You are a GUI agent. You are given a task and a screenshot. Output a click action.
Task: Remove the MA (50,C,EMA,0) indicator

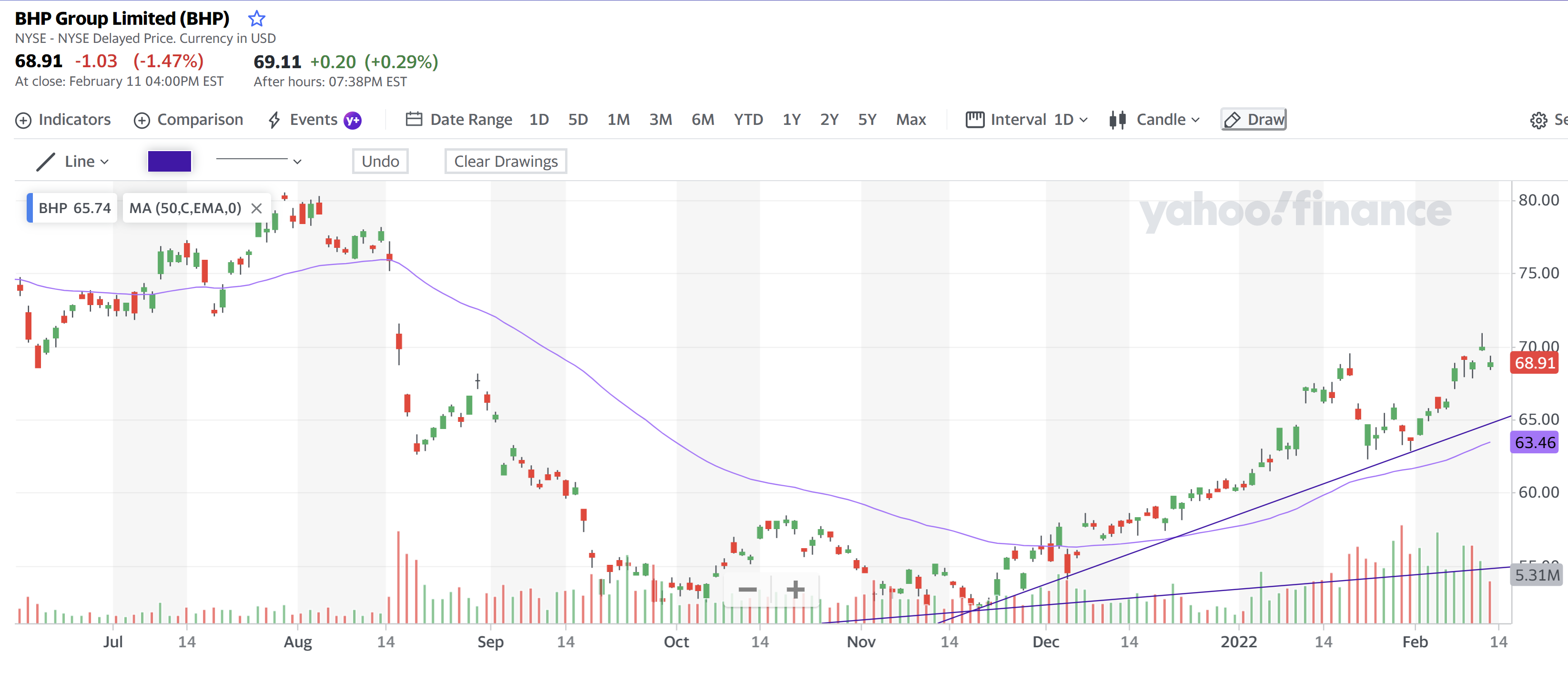tap(257, 209)
